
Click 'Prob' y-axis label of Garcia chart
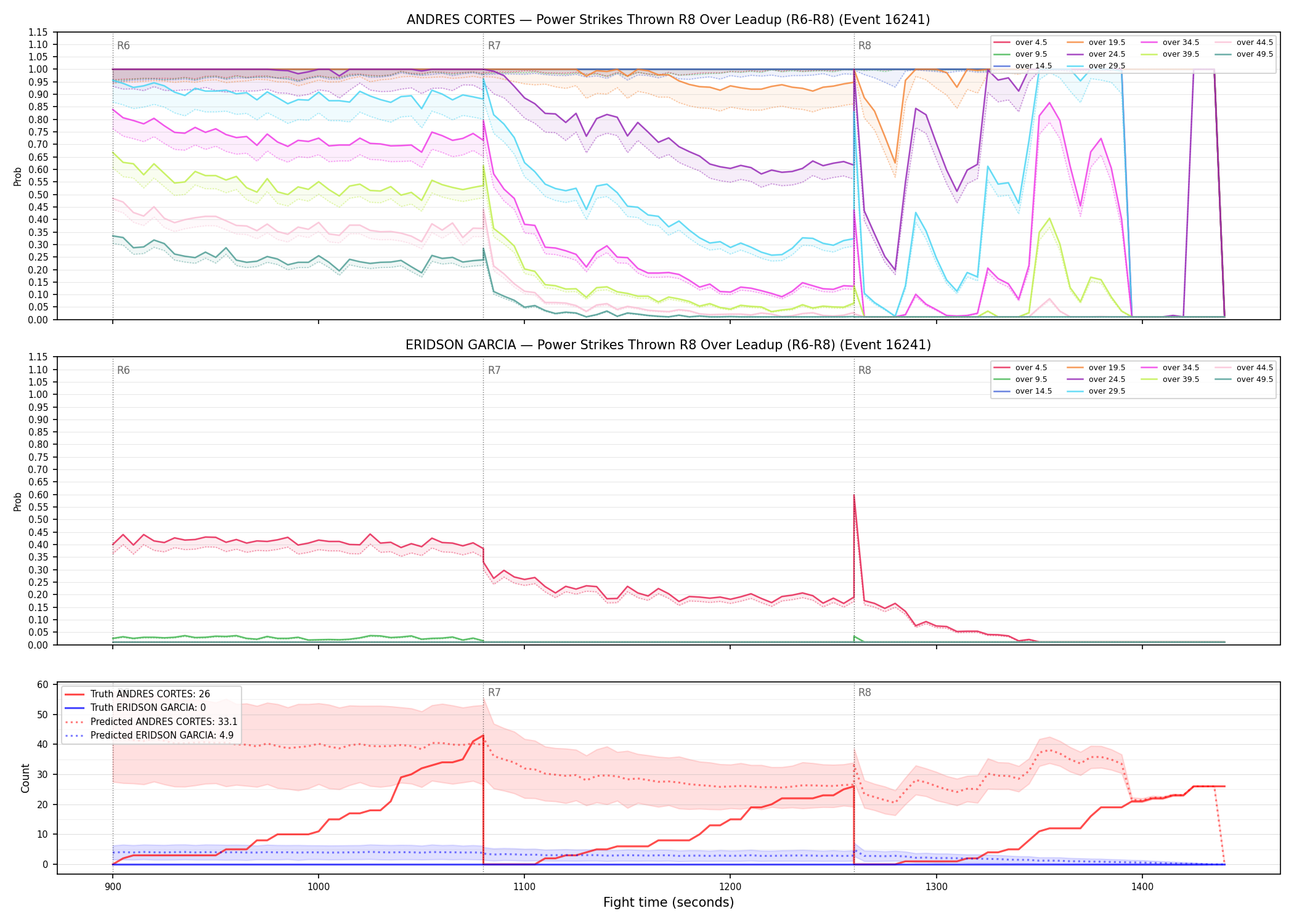[x=17, y=501]
